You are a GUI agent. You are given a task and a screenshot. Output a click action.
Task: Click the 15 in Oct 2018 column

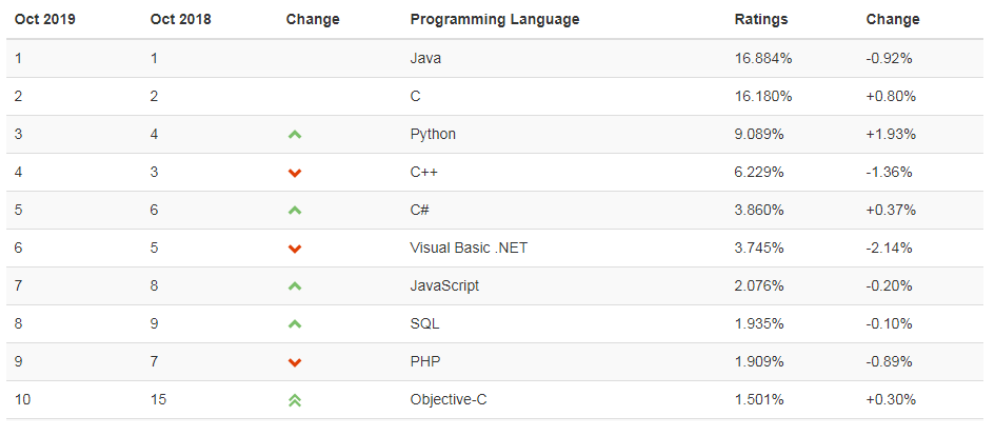tap(158, 400)
